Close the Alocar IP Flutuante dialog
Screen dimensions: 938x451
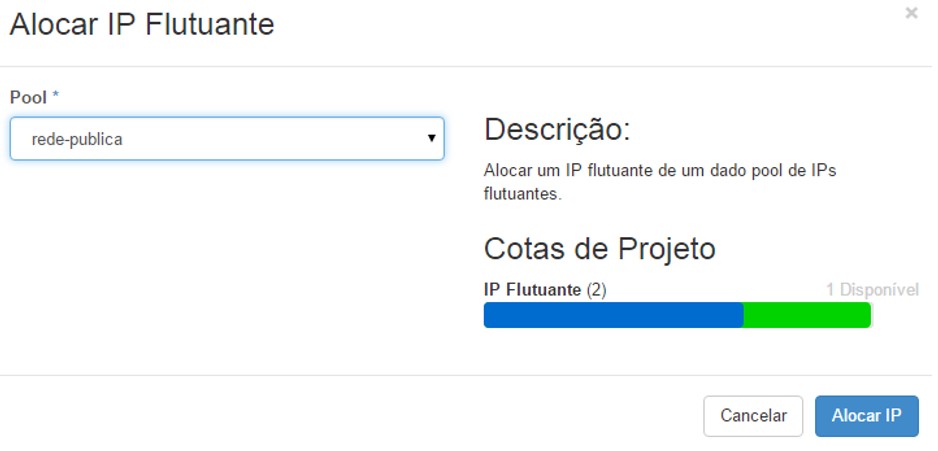[x=911, y=14]
